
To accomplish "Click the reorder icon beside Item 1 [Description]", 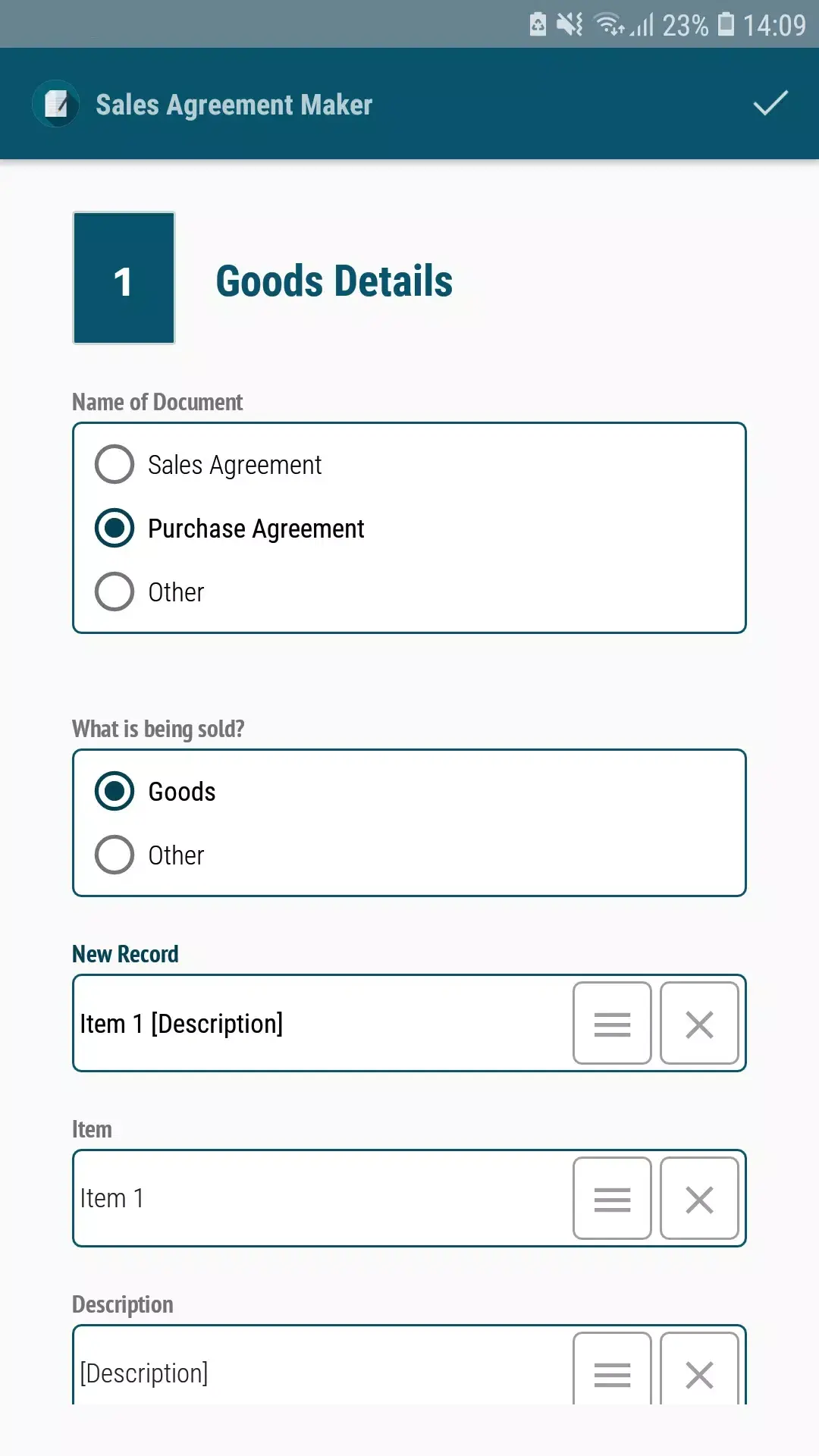I will point(611,1023).
